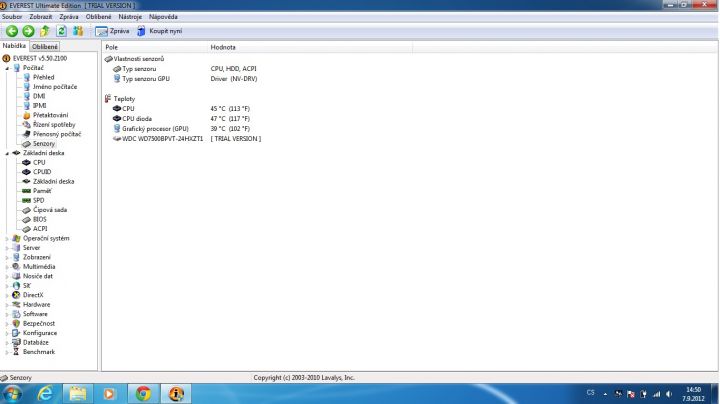
Task: Click the Up level arrow toolbar icon
Action: click(x=45, y=31)
